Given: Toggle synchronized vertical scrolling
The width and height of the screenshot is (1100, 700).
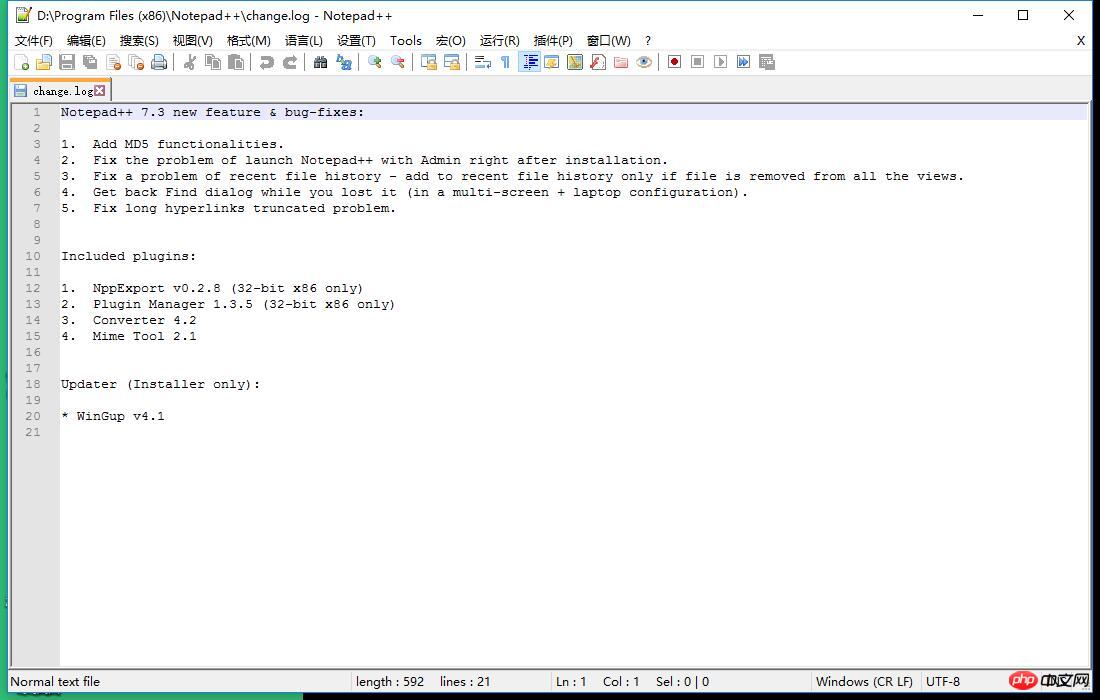Looking at the screenshot, I should [428, 62].
